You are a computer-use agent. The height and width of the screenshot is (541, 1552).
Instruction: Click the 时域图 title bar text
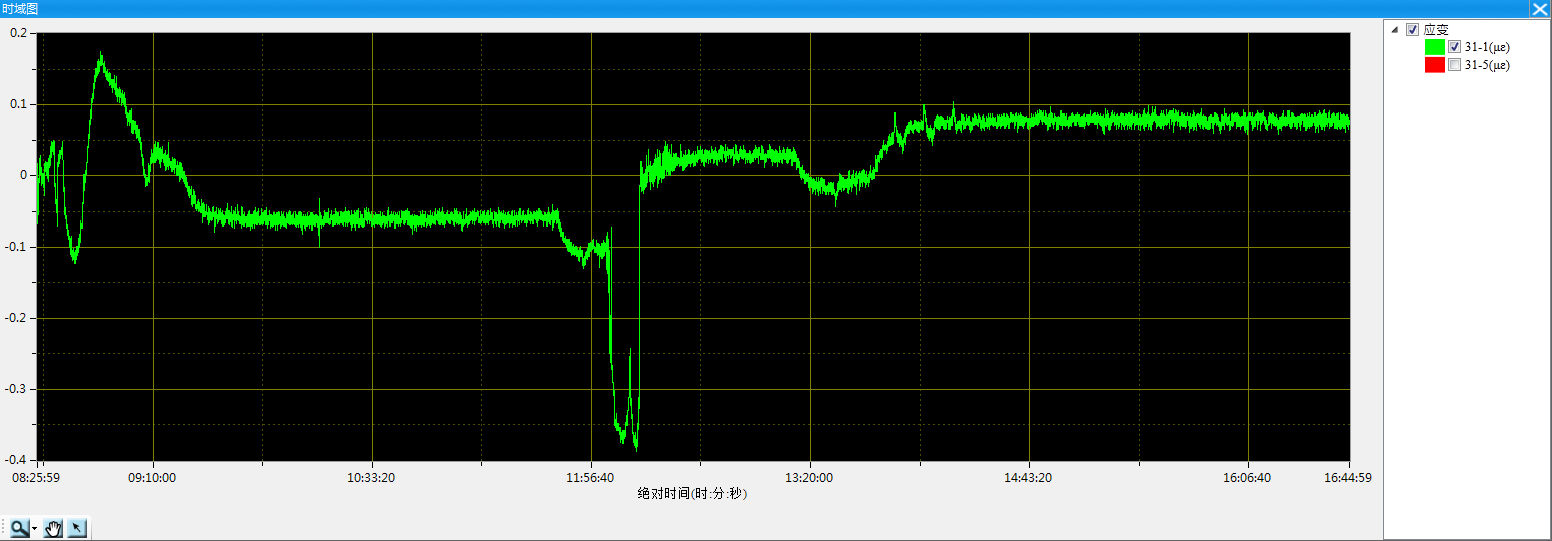[21, 8]
